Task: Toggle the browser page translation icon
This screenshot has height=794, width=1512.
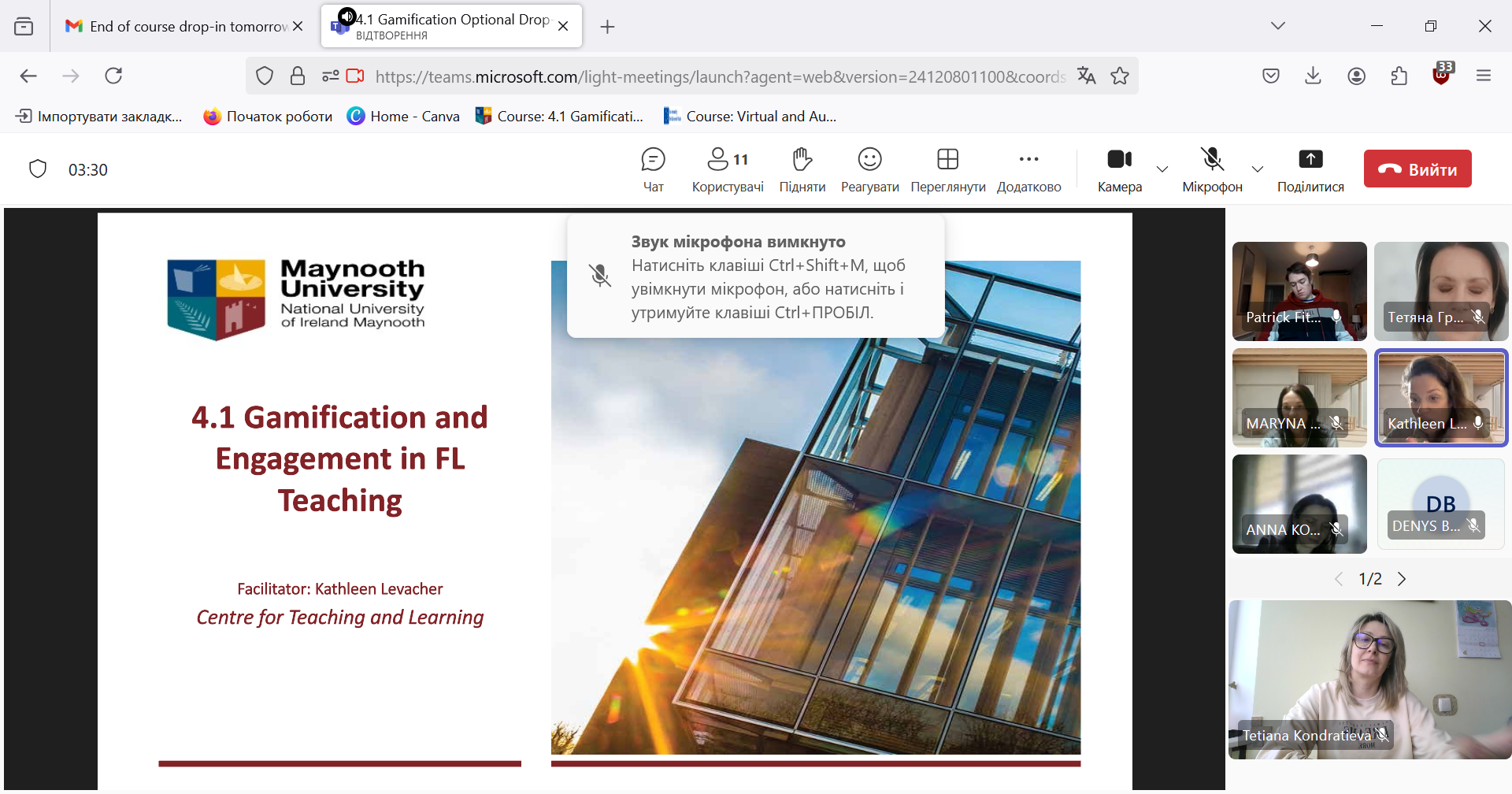Action: coord(1087,76)
